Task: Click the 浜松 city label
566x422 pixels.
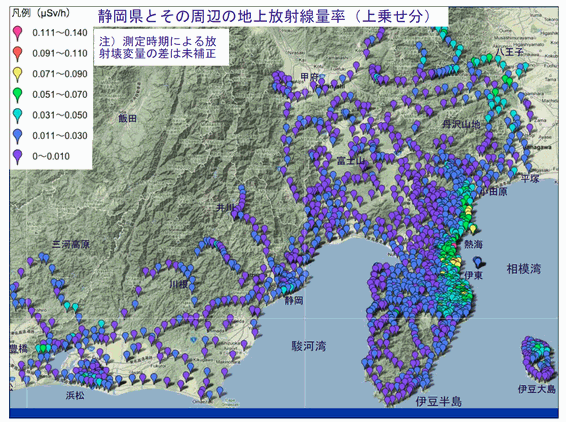Action: (x=75, y=395)
